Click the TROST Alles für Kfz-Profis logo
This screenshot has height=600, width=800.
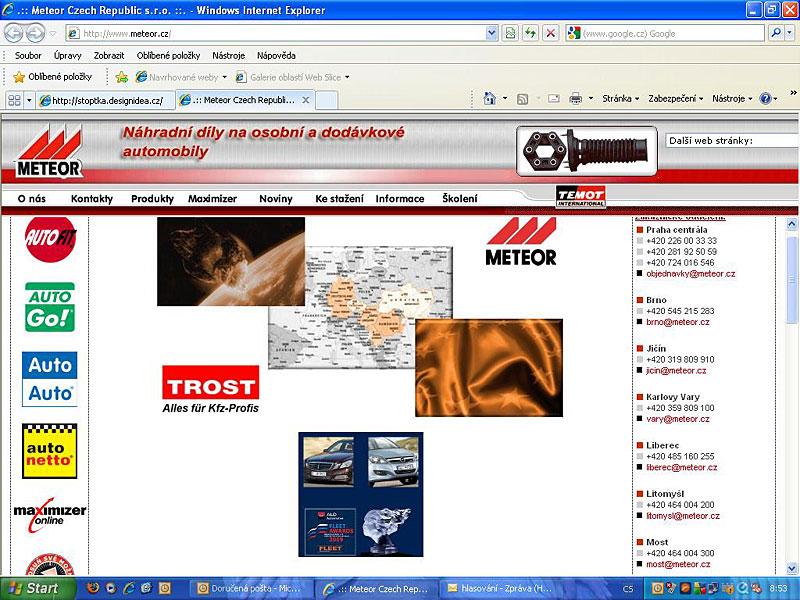click(x=211, y=389)
